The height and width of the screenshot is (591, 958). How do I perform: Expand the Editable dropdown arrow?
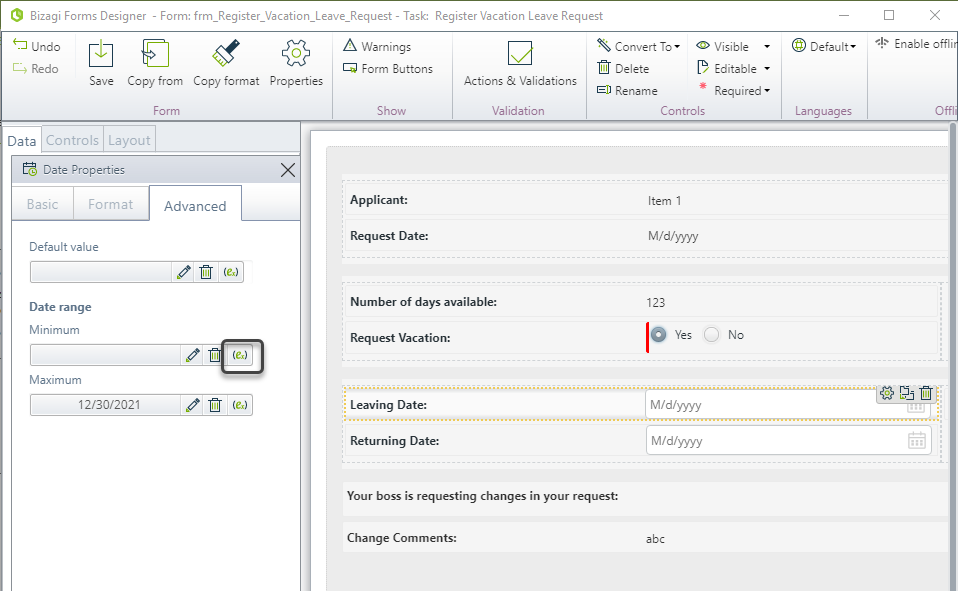coord(767,68)
